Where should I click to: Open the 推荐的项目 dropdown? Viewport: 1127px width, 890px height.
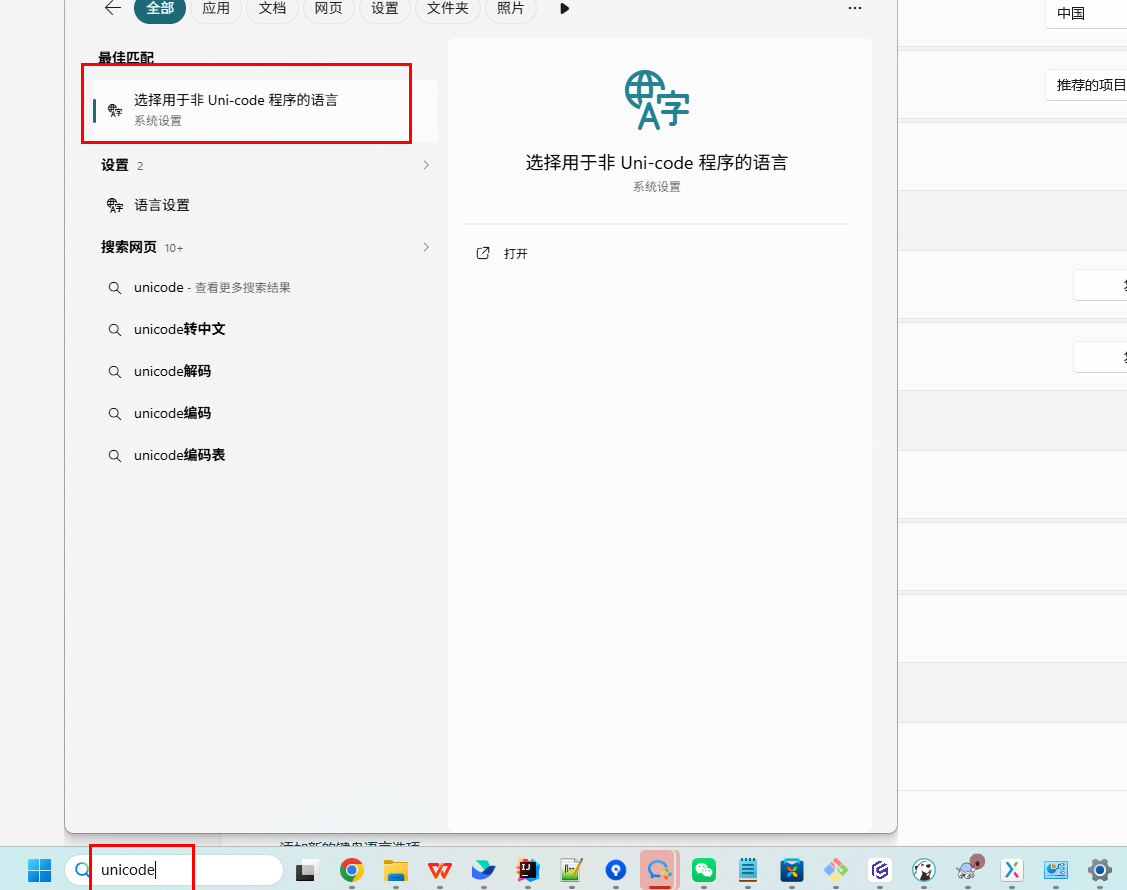[x=1088, y=85]
